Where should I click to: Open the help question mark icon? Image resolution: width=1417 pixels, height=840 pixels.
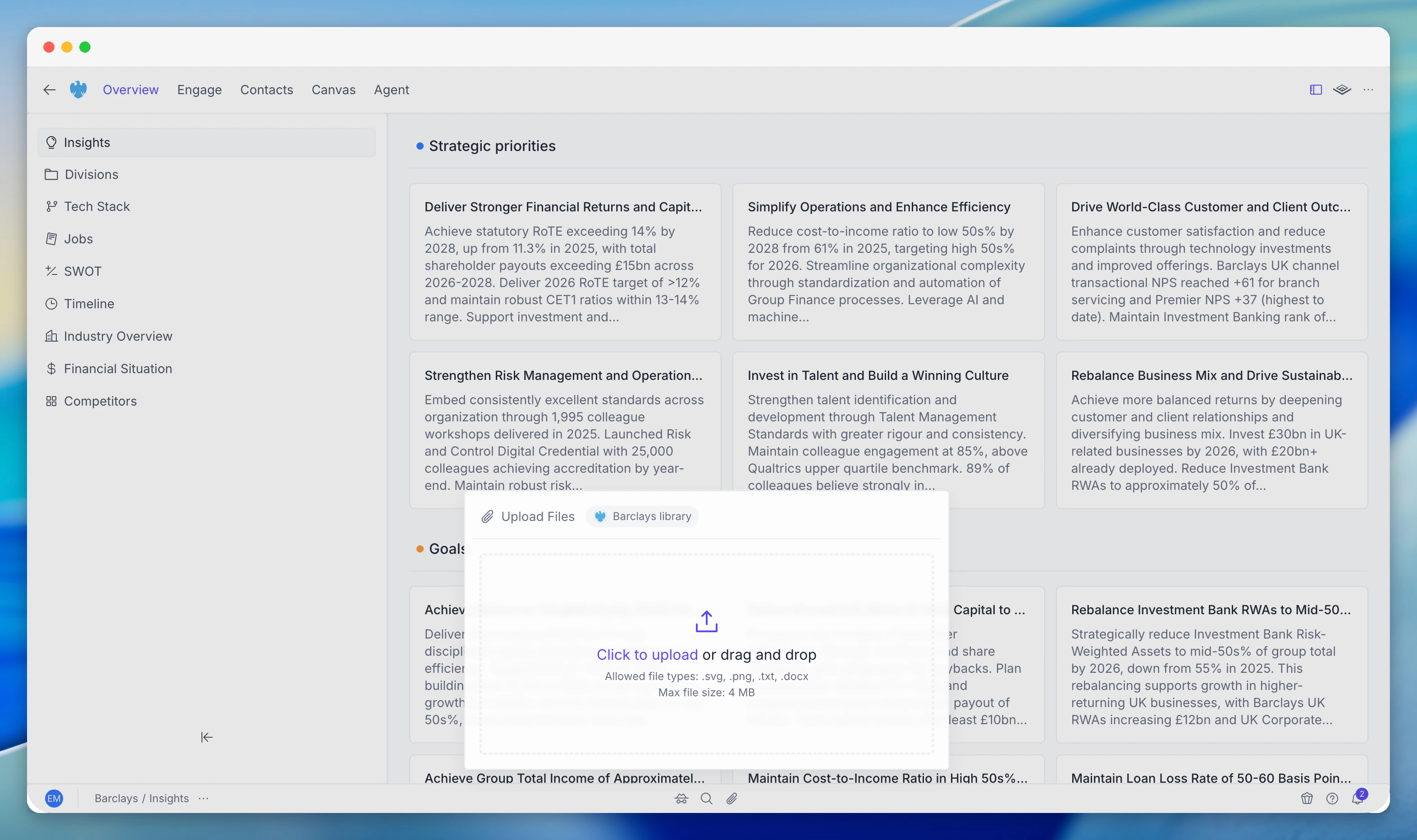pyautogui.click(x=1332, y=798)
